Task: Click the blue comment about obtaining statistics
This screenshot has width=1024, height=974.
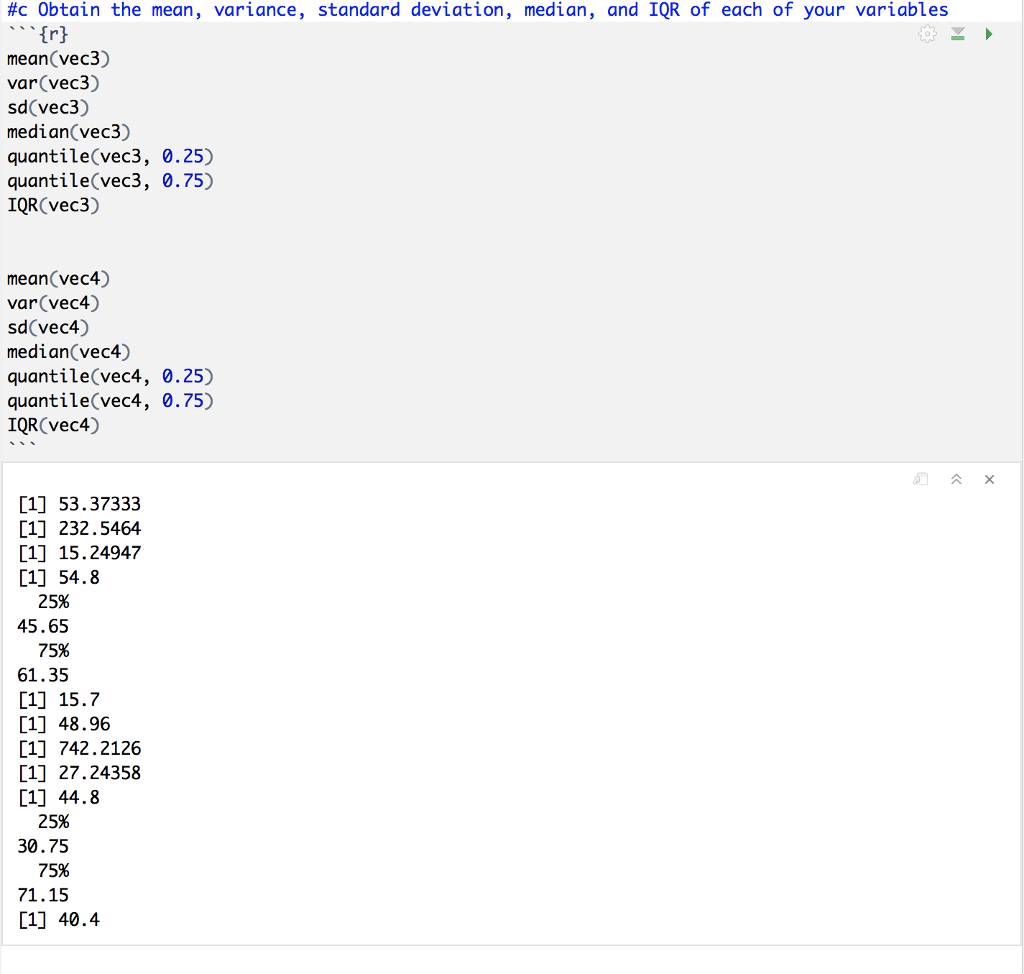Action: [x=477, y=10]
